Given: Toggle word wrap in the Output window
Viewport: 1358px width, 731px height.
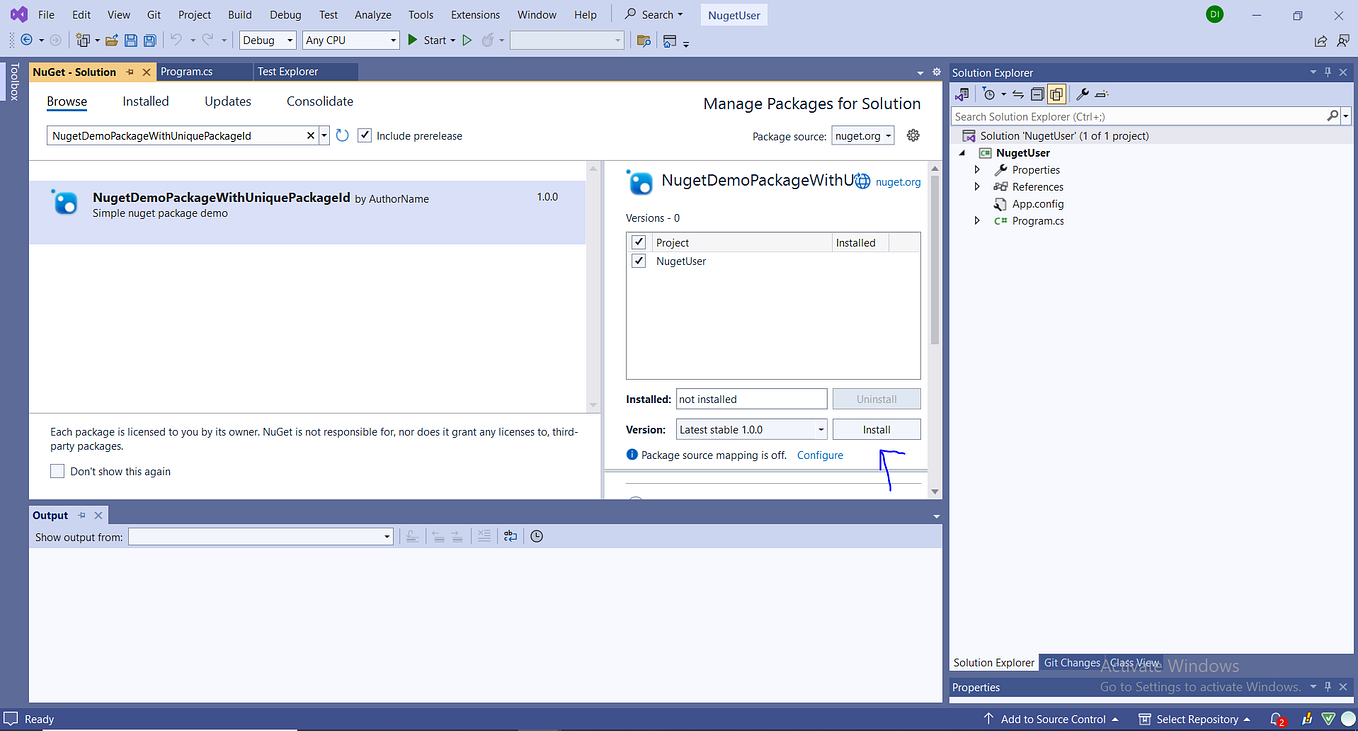Looking at the screenshot, I should pyautogui.click(x=509, y=536).
